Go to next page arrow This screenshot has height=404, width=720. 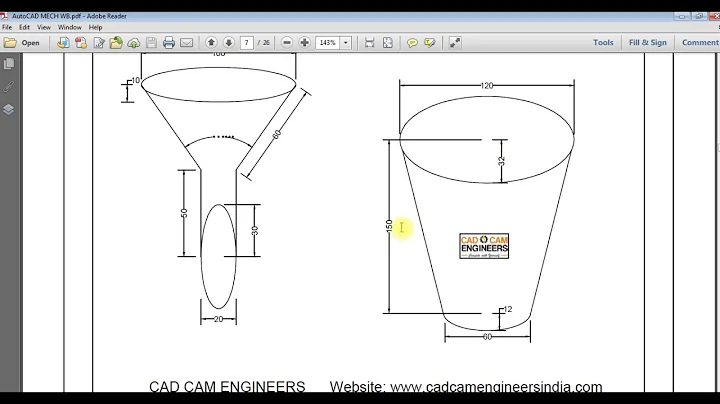pos(229,43)
